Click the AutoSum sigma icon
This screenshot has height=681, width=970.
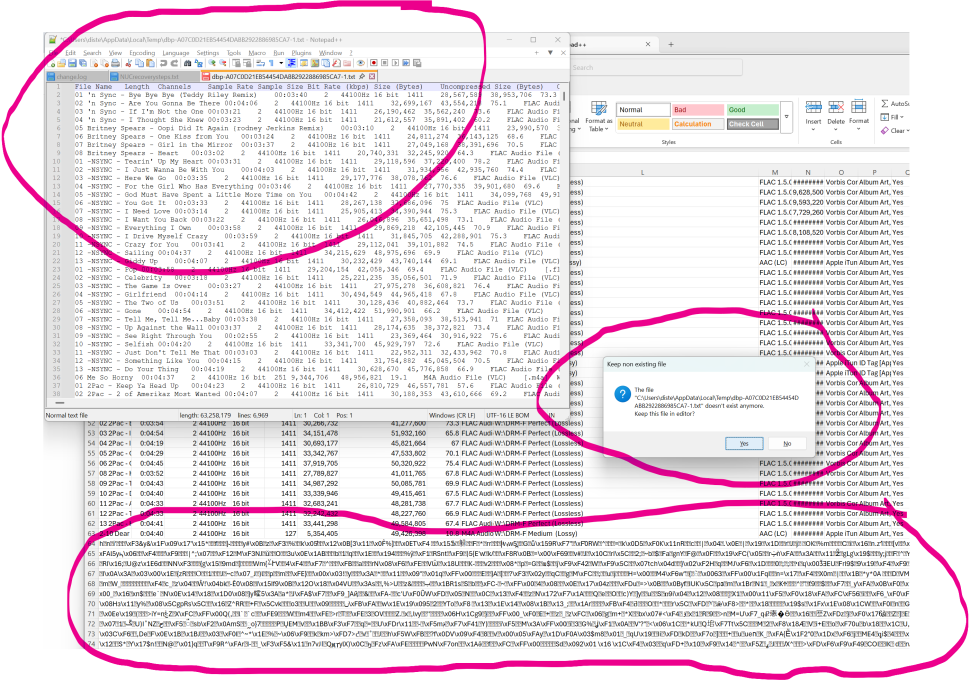point(884,103)
